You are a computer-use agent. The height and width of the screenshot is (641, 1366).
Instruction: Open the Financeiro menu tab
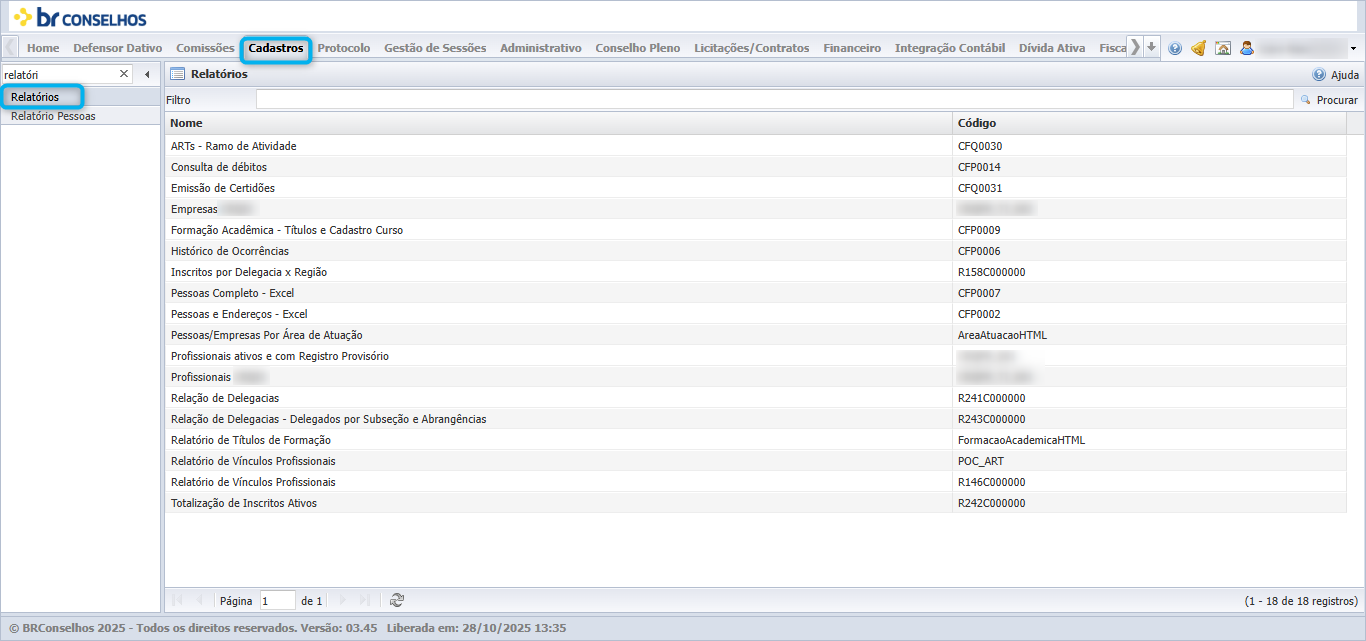pyautogui.click(x=852, y=48)
